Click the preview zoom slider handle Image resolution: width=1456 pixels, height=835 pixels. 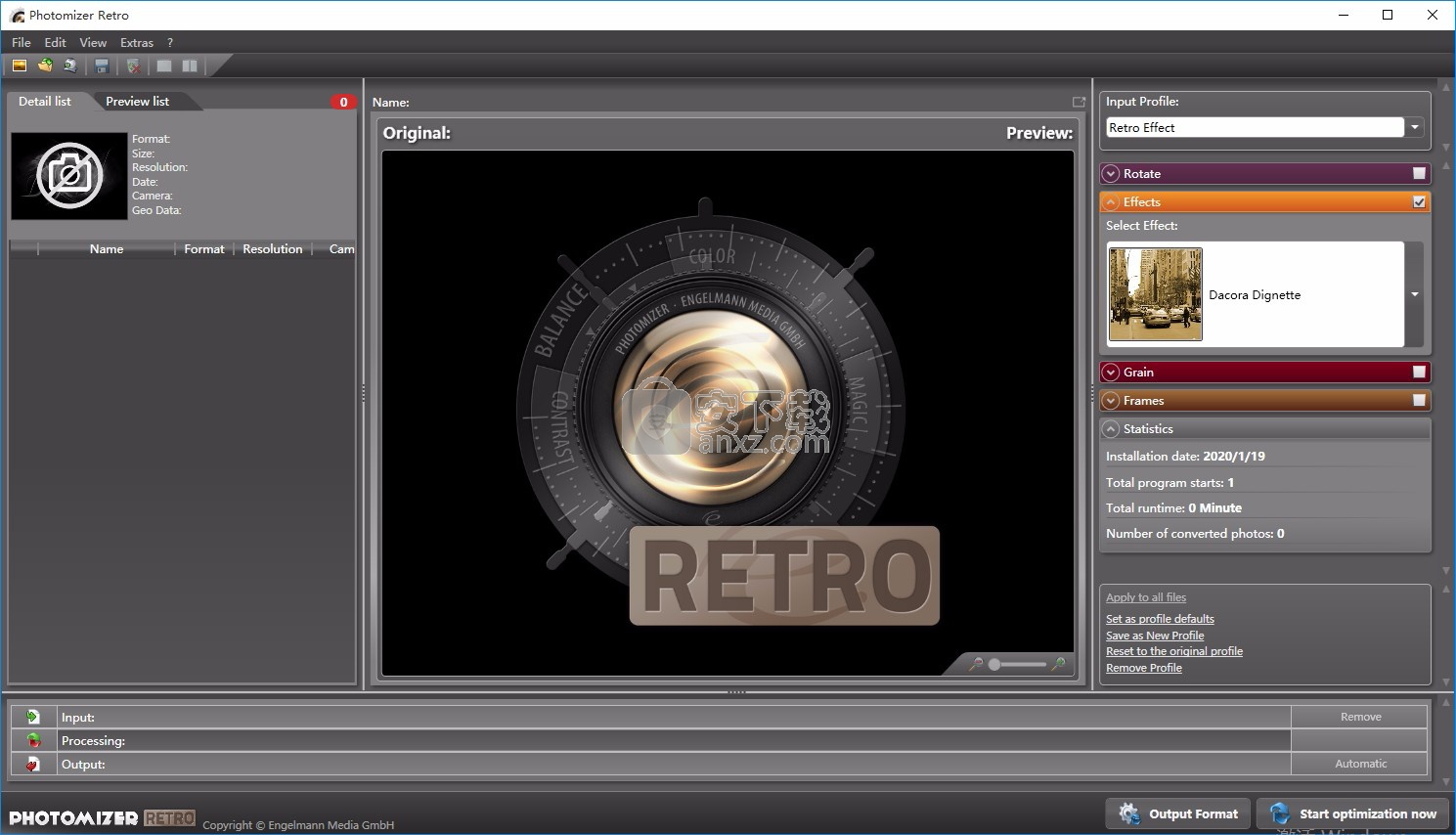[994, 664]
